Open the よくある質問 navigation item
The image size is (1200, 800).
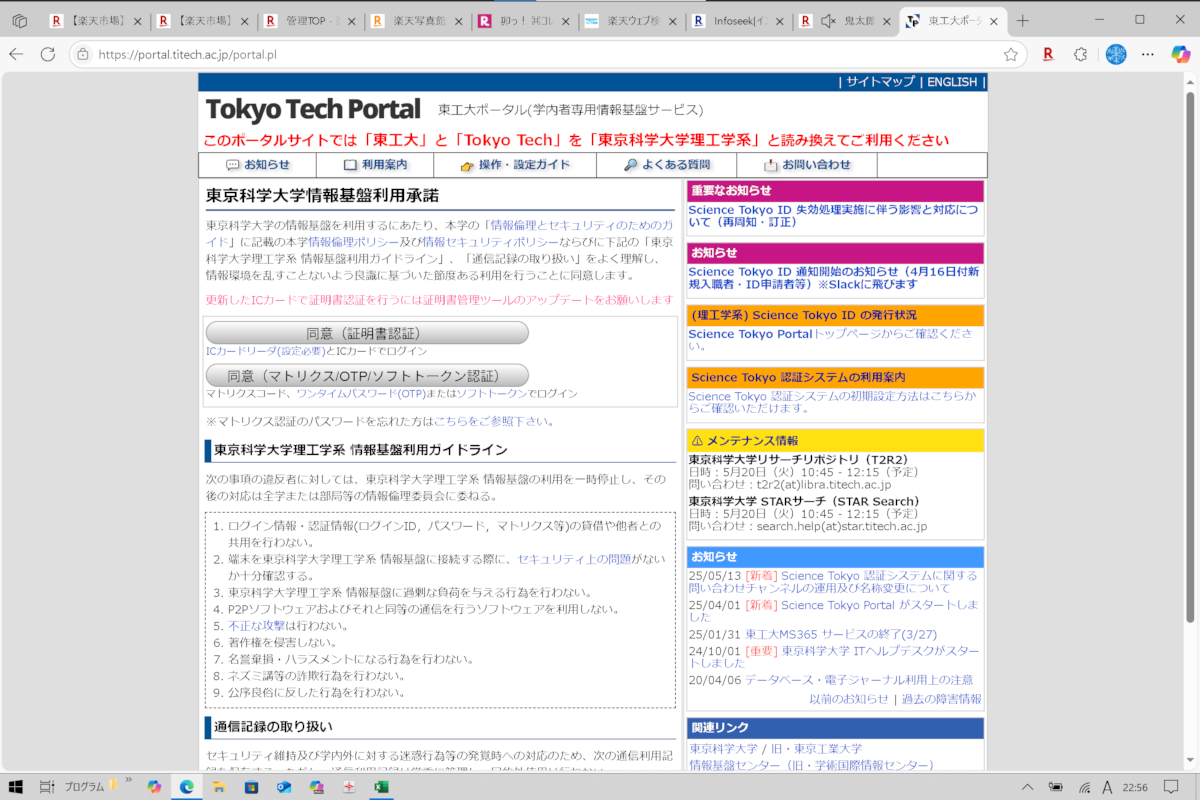pyautogui.click(x=667, y=165)
